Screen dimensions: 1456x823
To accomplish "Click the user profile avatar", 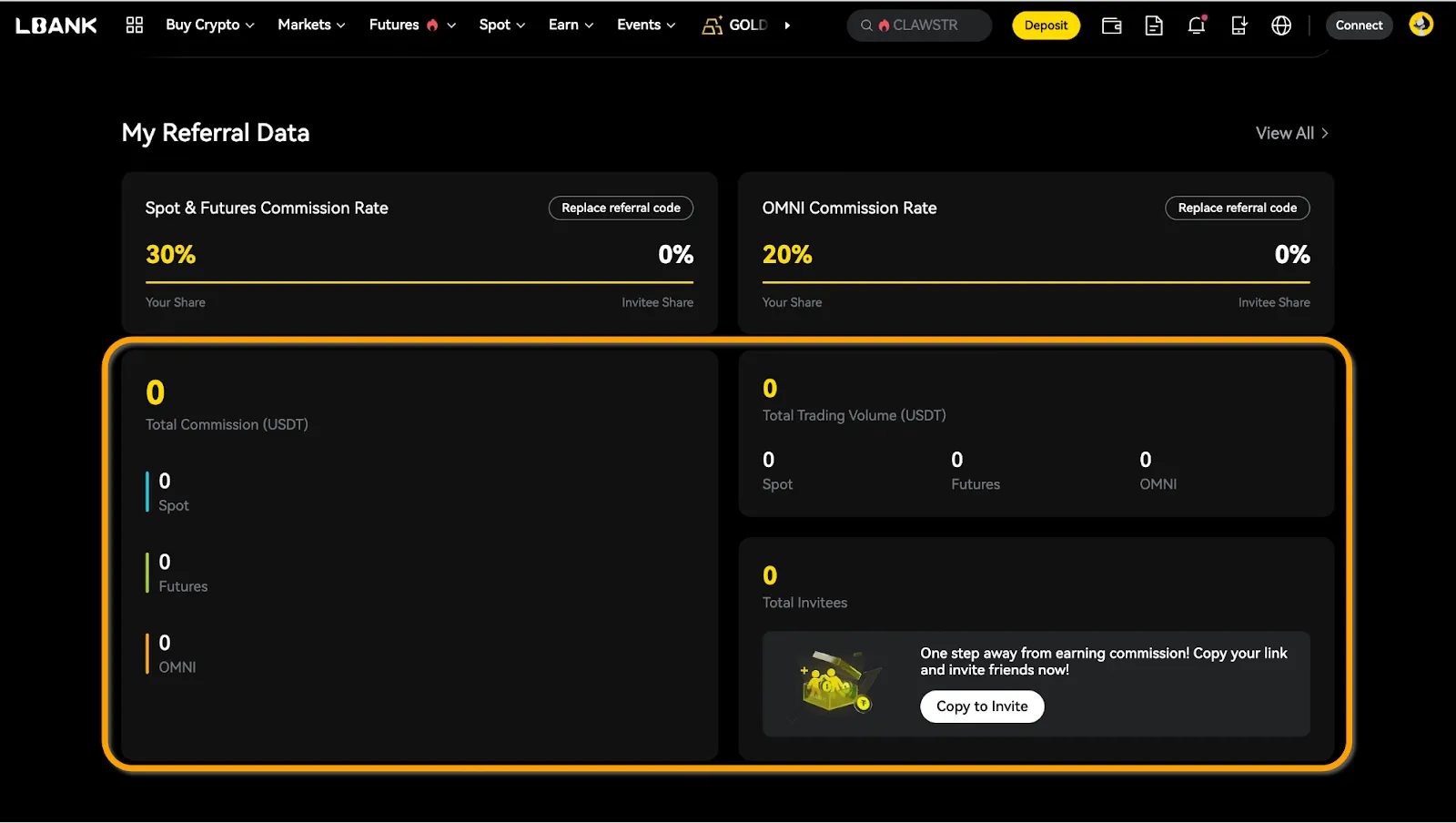I will pyautogui.click(x=1421, y=25).
